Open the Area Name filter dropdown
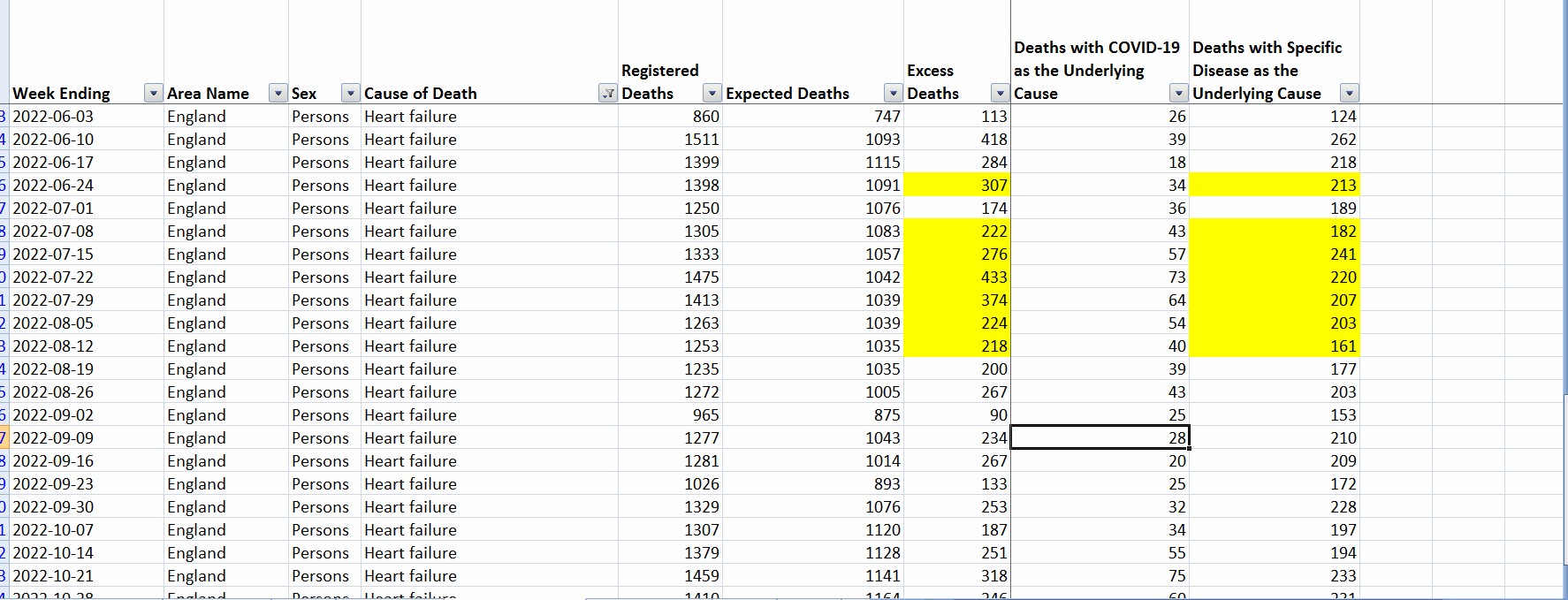 (278, 93)
